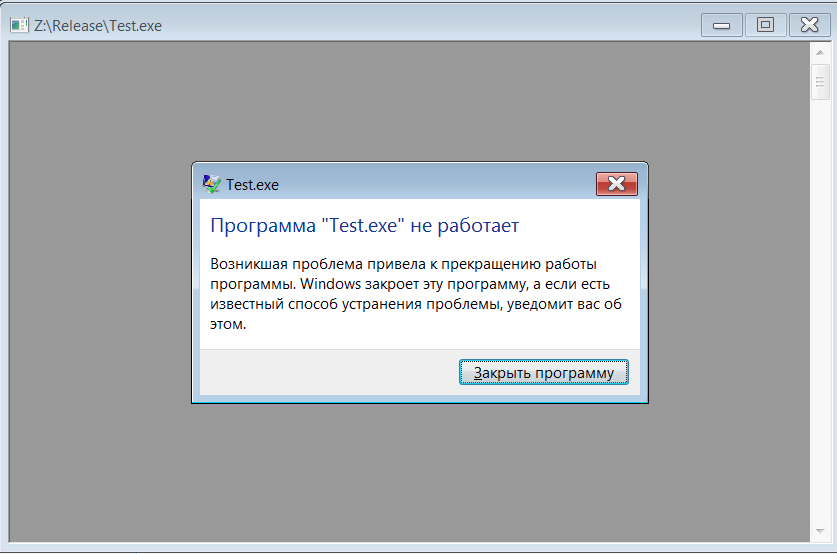Screen dimensions: 837x554
Task: Click the dialog title text Test.exe
Action: 252,185
